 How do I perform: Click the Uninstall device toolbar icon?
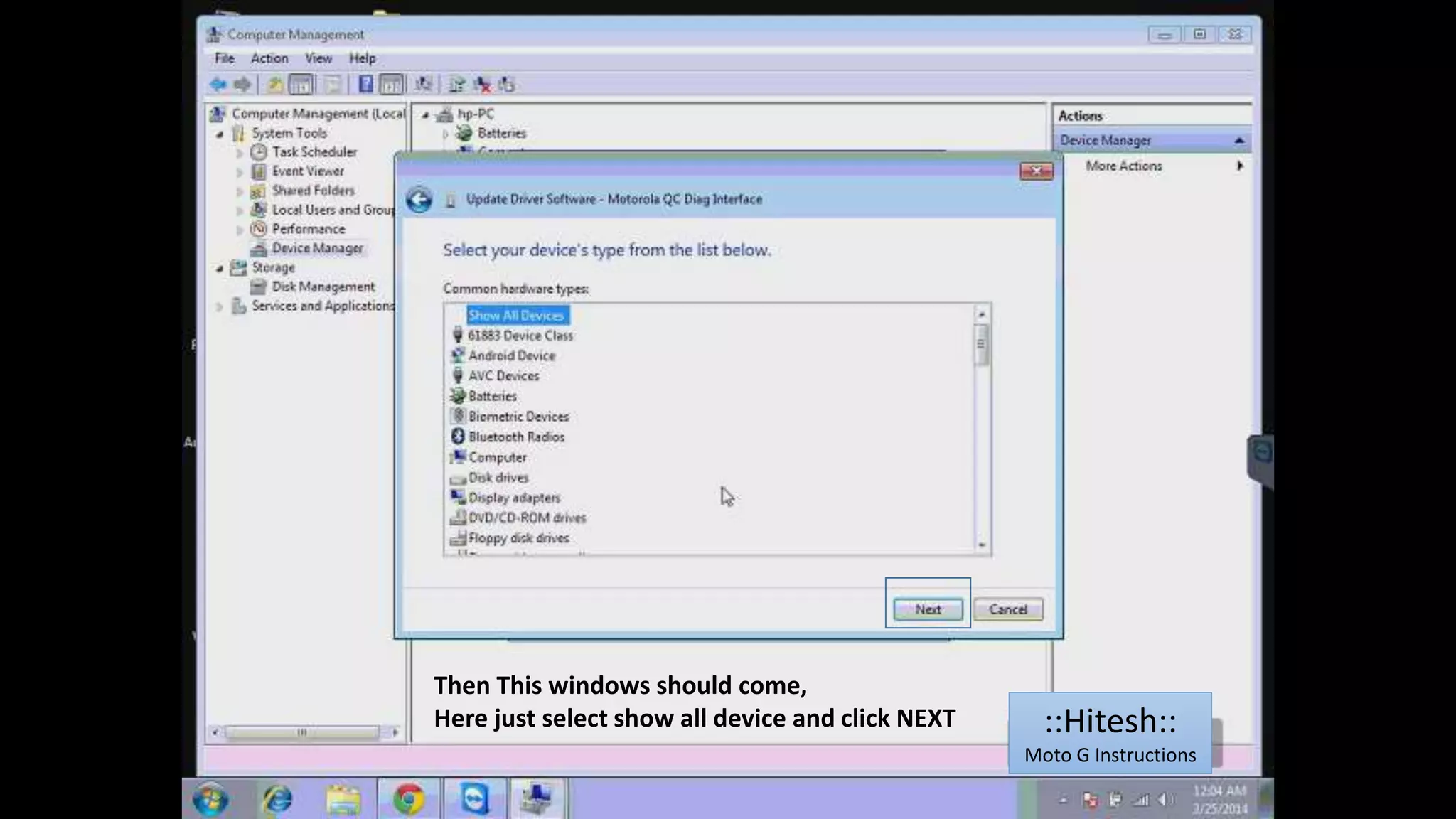pos(483,85)
